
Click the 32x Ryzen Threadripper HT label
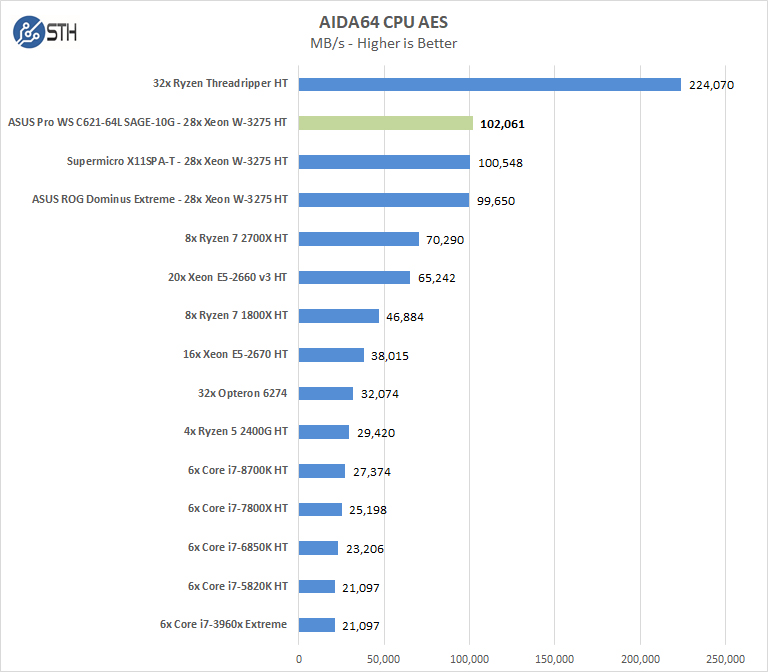pos(220,83)
